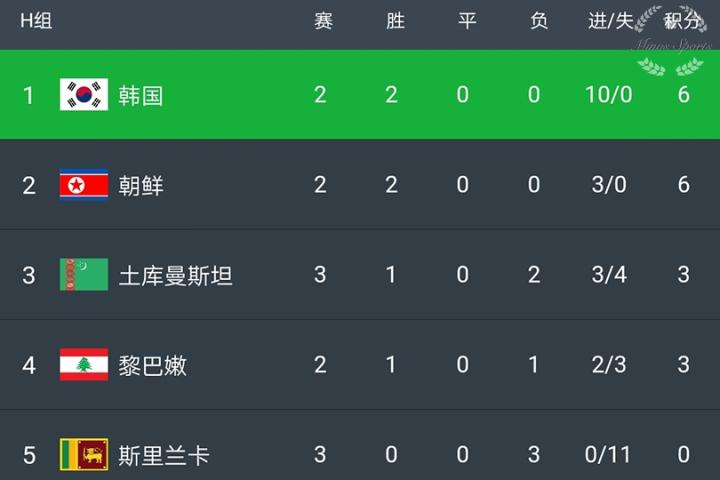The height and width of the screenshot is (480, 720).
Task: Open the 朝鲜 team entry
Action: click(x=141, y=185)
